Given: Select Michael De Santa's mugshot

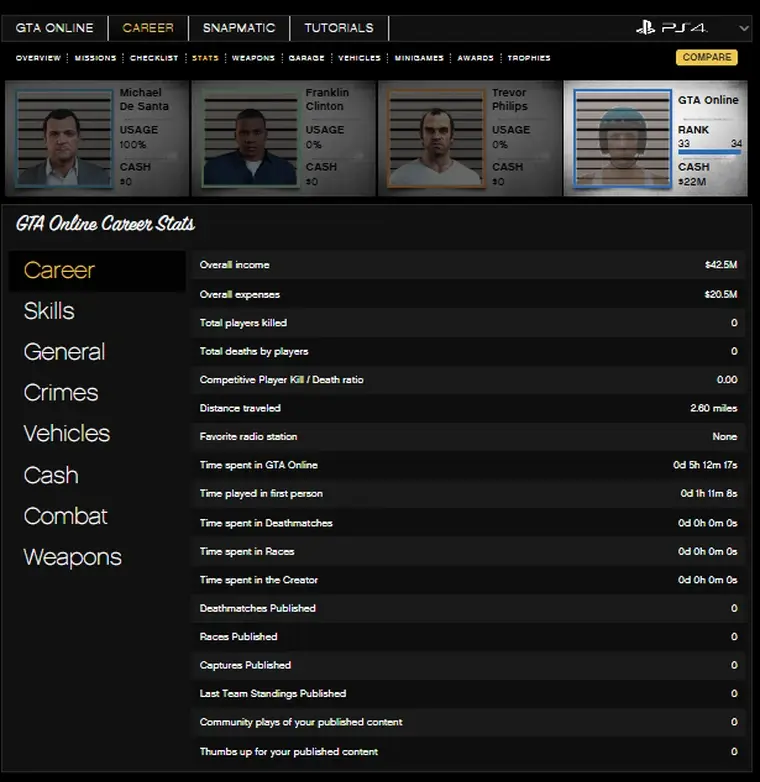Looking at the screenshot, I should (x=65, y=139).
